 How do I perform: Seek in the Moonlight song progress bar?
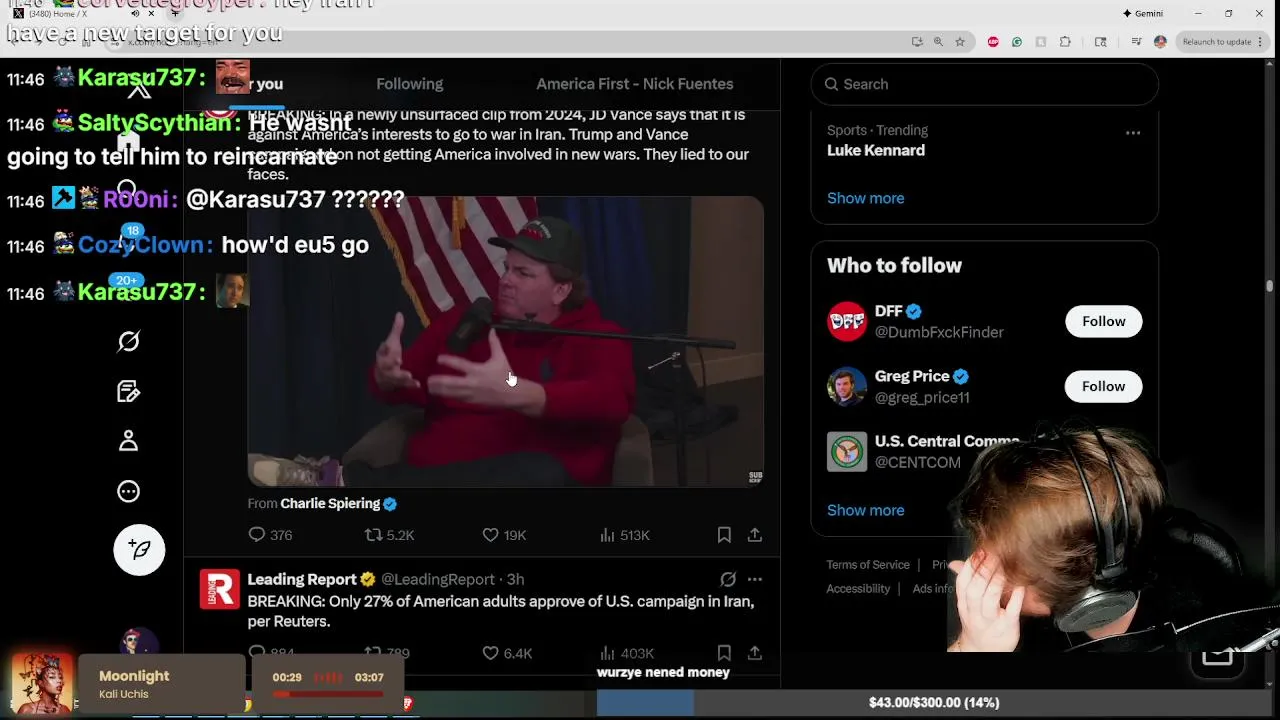pos(328,693)
